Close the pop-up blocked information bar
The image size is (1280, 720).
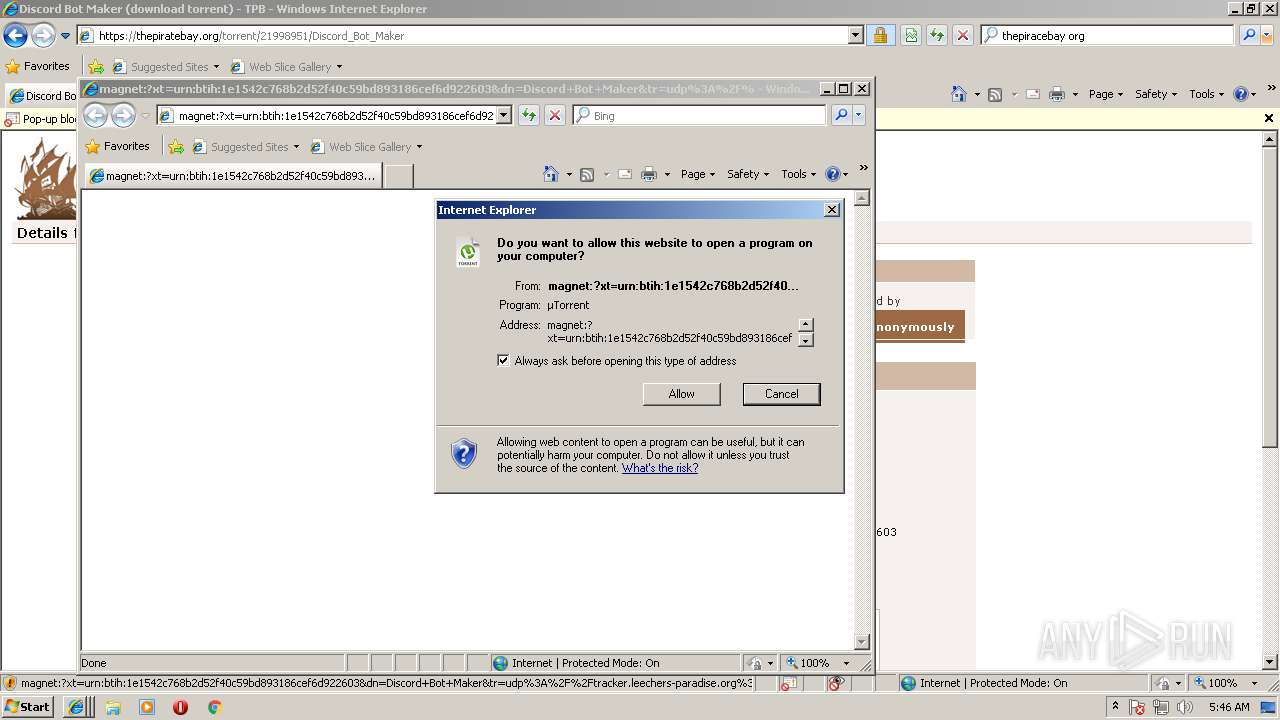pyautogui.click(x=1269, y=118)
